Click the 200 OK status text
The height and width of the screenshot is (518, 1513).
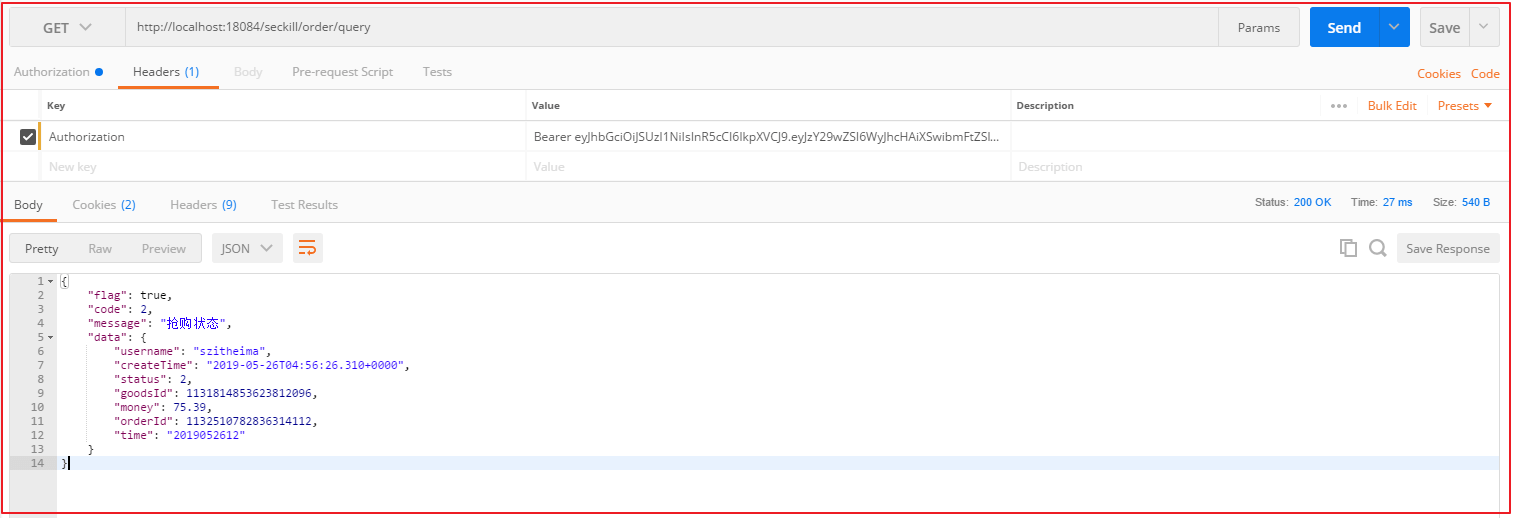pyautogui.click(x=1312, y=202)
